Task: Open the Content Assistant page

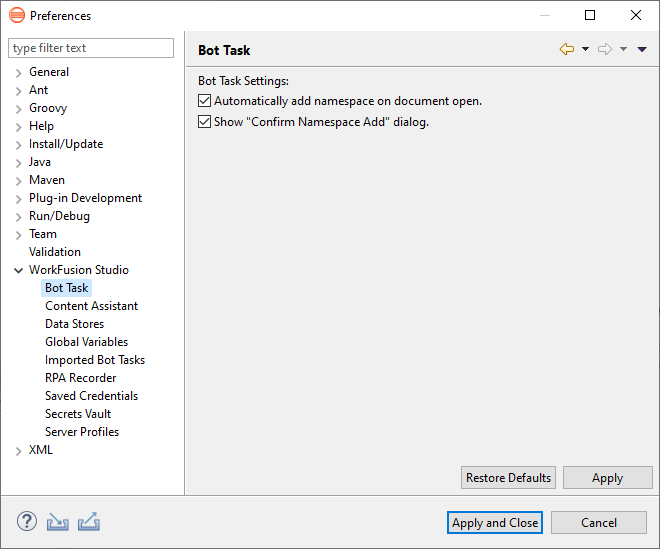Action: click(91, 306)
